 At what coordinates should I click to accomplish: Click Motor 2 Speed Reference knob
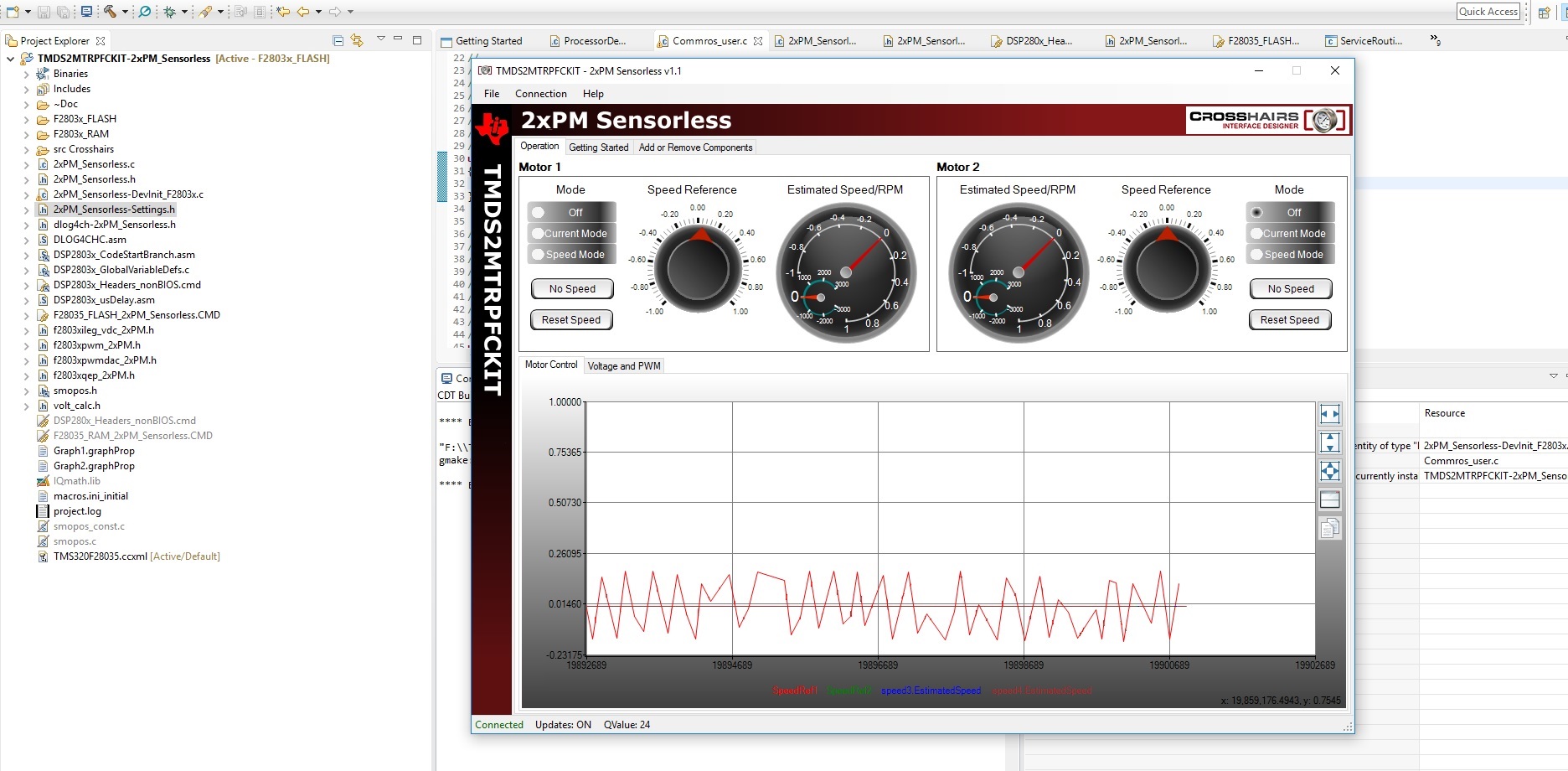pyautogui.click(x=1167, y=268)
